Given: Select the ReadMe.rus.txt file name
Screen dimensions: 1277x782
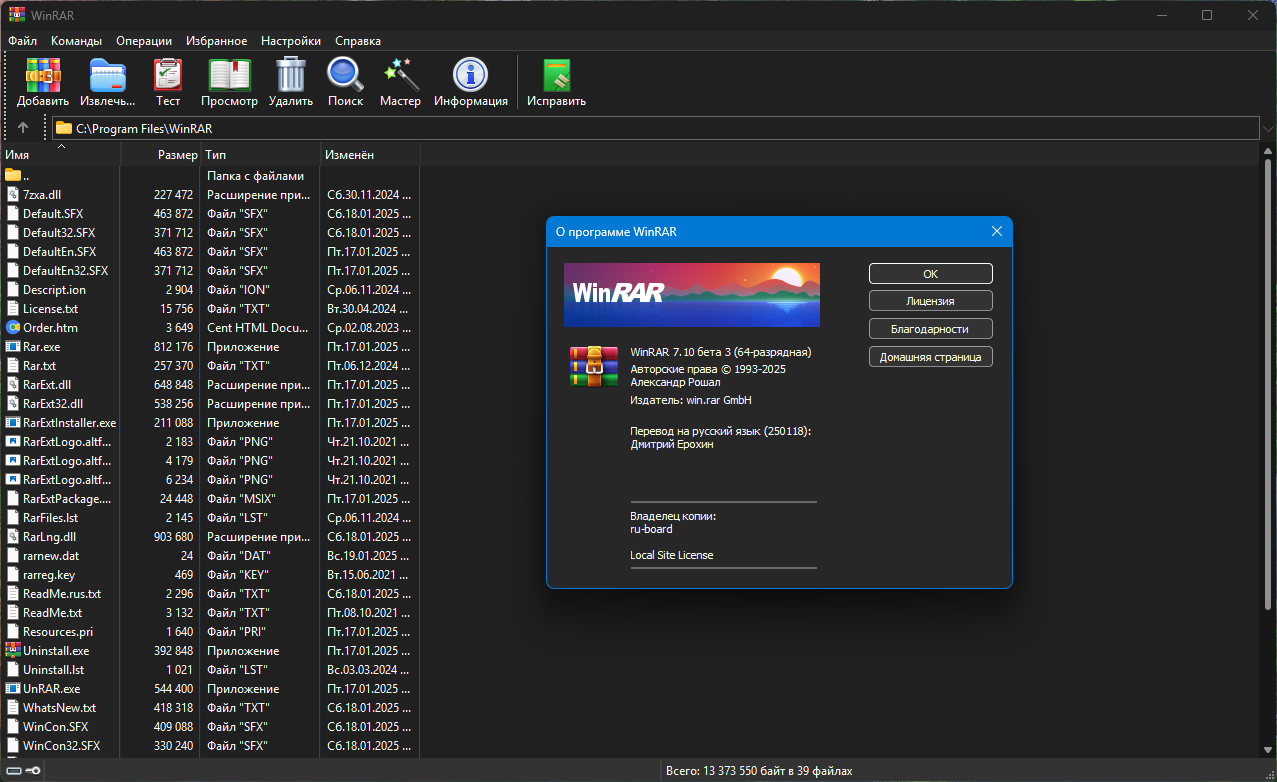Looking at the screenshot, I should (x=62, y=593).
